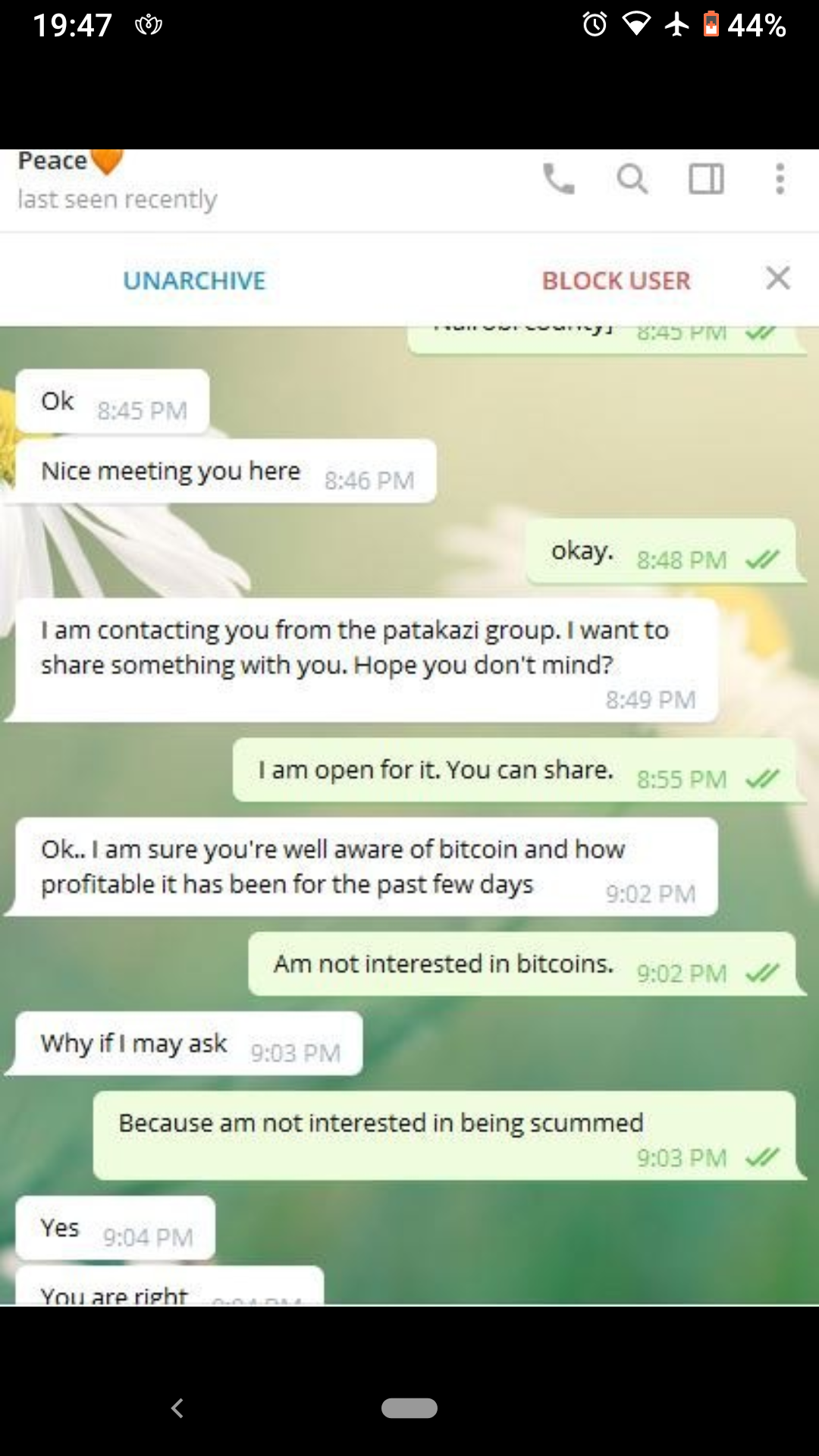
Task: Tap the battery icon in status bar
Action: click(711, 25)
